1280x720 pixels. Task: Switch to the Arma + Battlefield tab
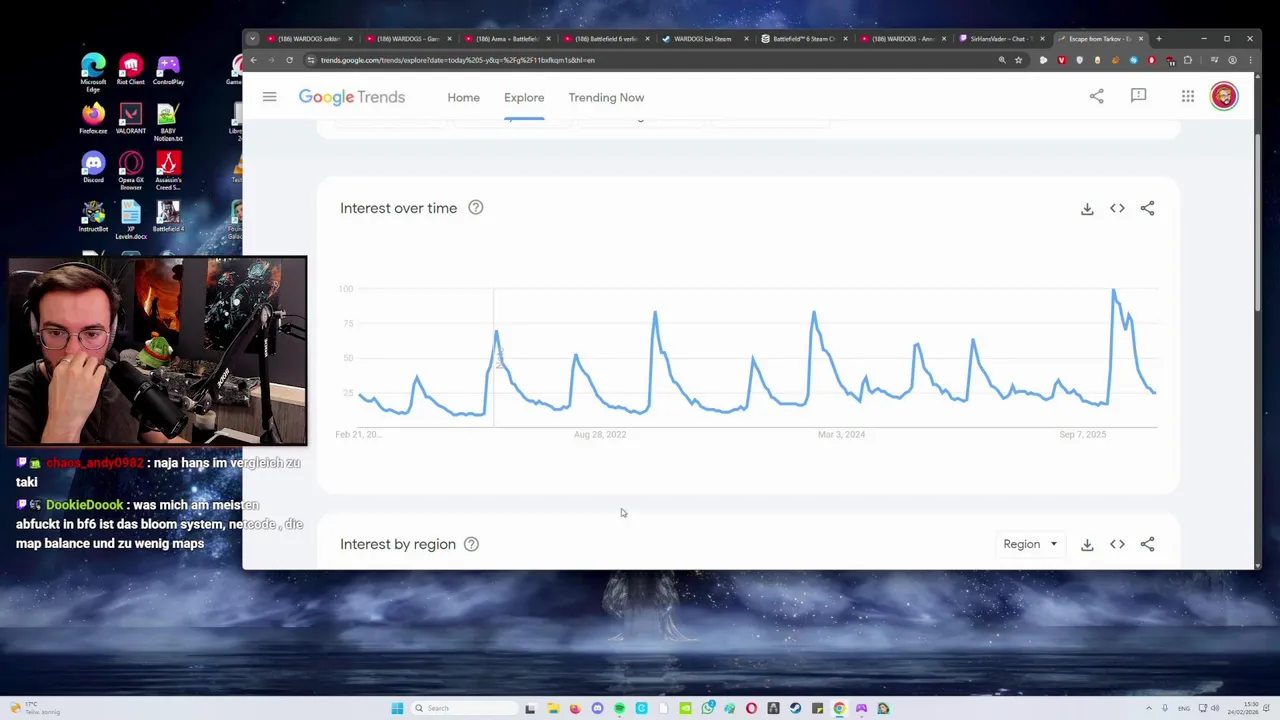[x=506, y=39]
